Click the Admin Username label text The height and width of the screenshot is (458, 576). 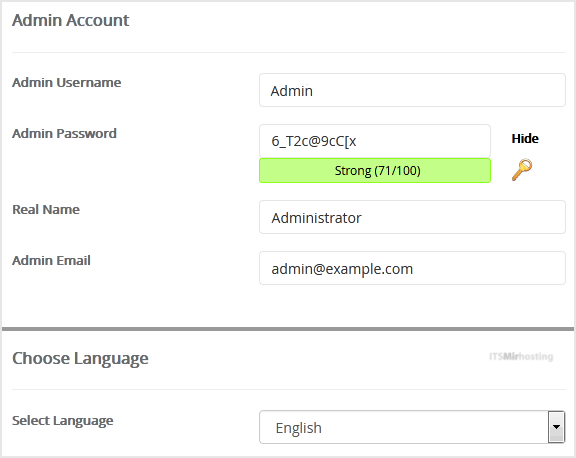coord(66,82)
